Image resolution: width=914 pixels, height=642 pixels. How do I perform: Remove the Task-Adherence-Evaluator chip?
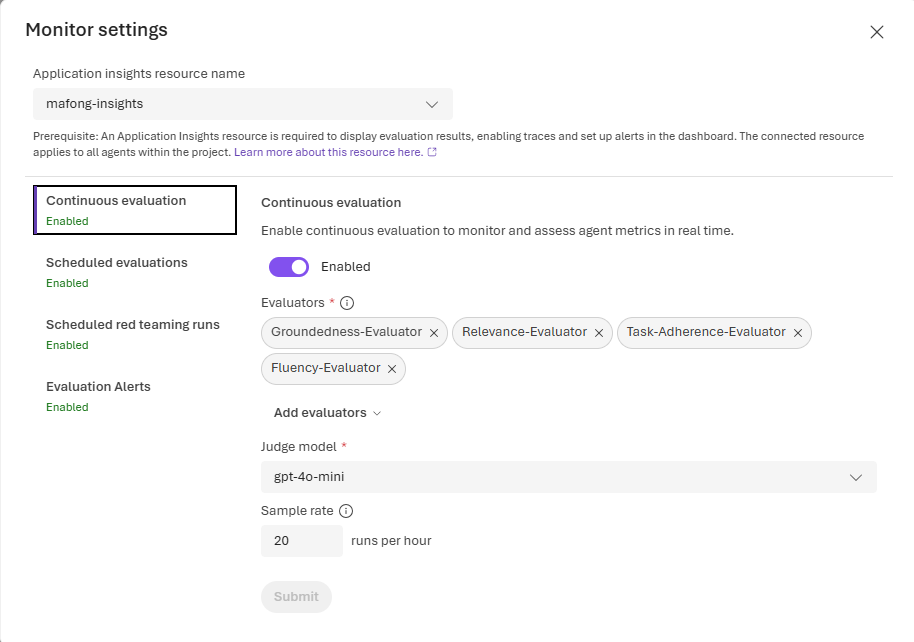[797, 332]
